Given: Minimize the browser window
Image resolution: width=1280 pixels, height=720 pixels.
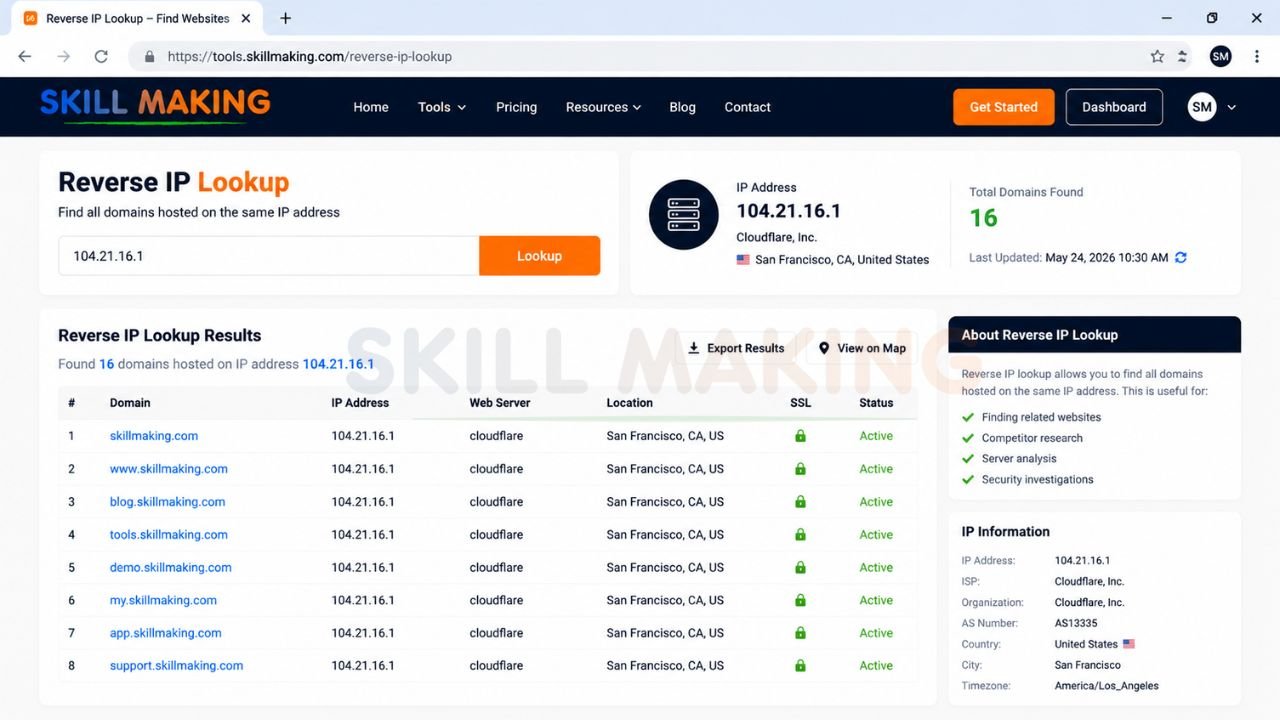Looking at the screenshot, I should (1168, 18).
